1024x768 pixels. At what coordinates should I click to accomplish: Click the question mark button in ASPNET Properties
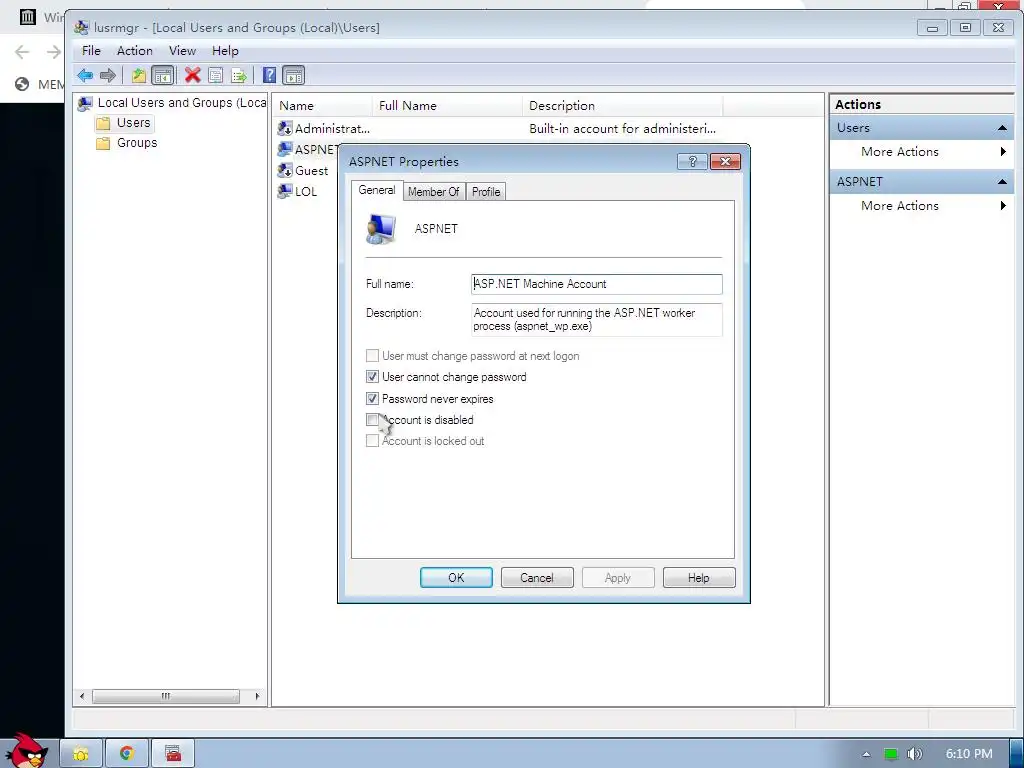click(692, 161)
